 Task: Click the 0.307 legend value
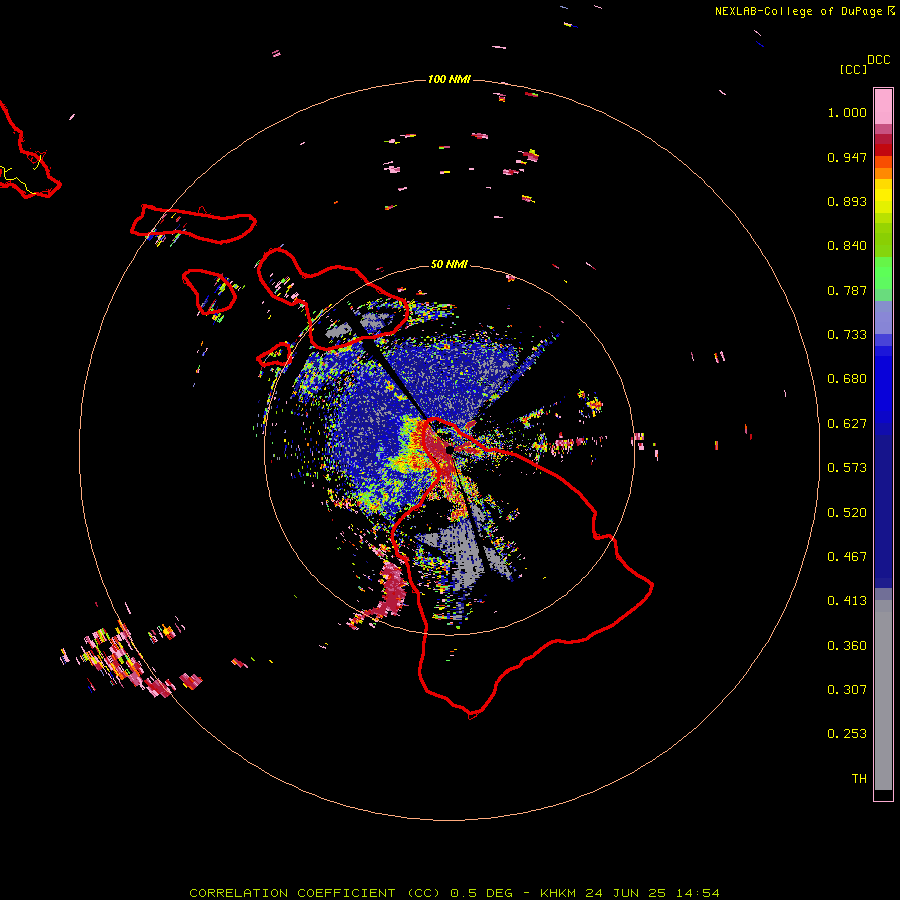pos(847,690)
